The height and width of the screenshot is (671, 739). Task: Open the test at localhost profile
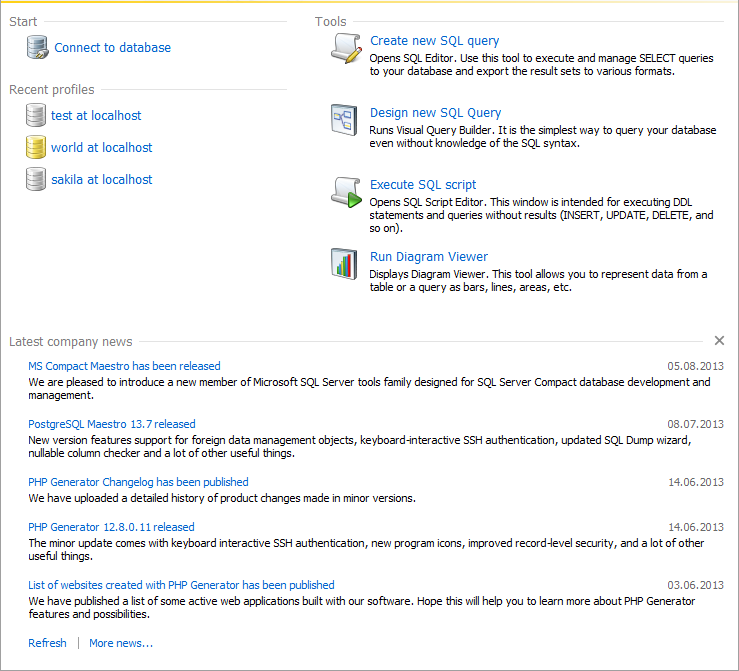(96, 115)
